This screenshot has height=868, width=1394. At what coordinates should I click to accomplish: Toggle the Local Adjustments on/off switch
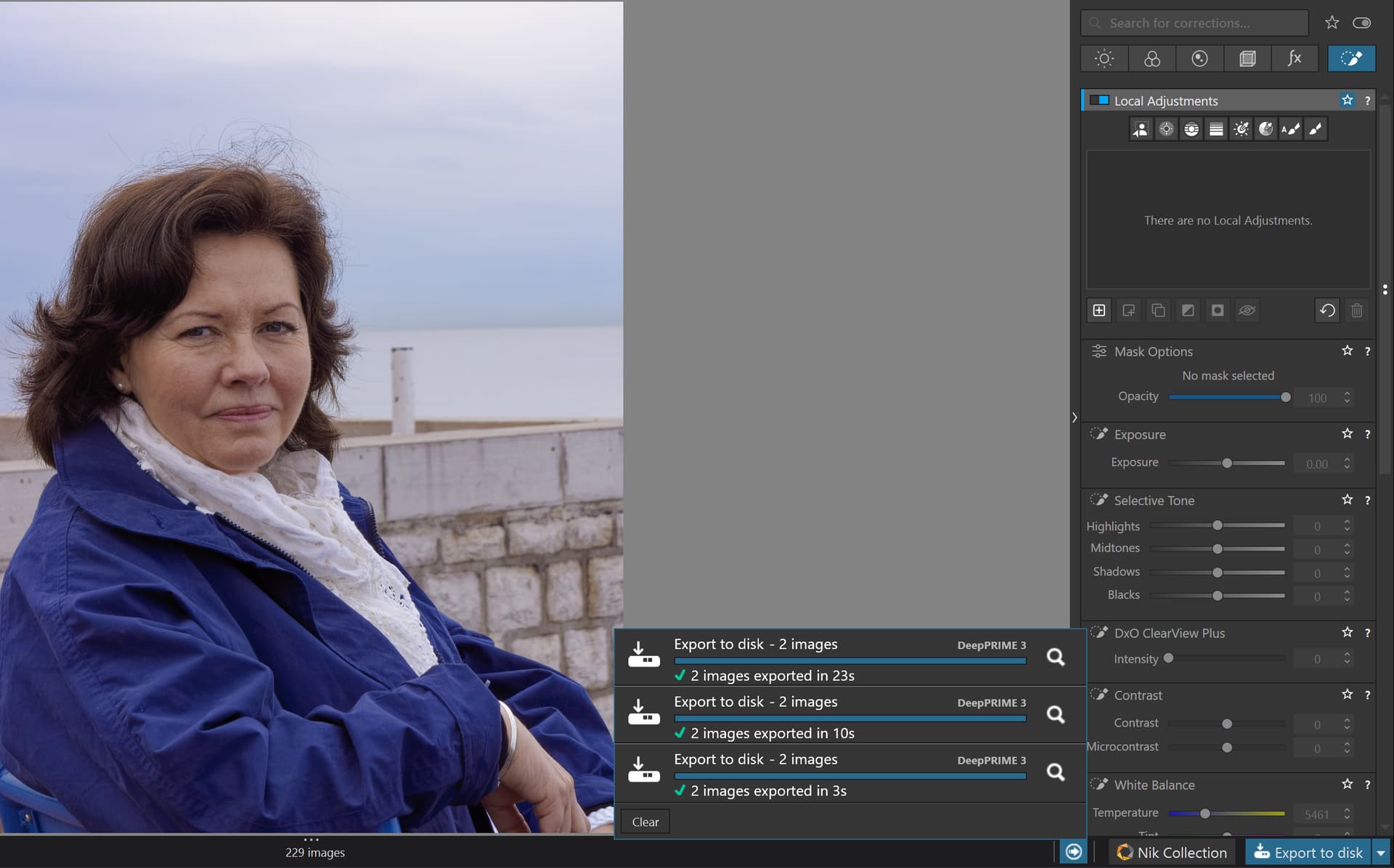pyautogui.click(x=1099, y=100)
